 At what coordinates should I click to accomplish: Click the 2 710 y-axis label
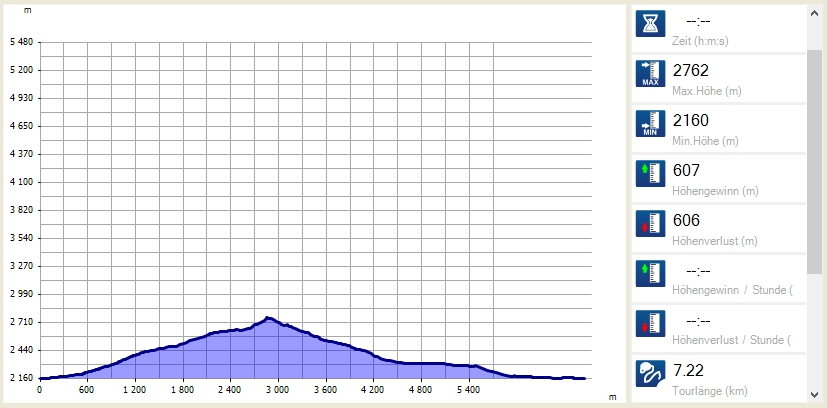(22, 322)
